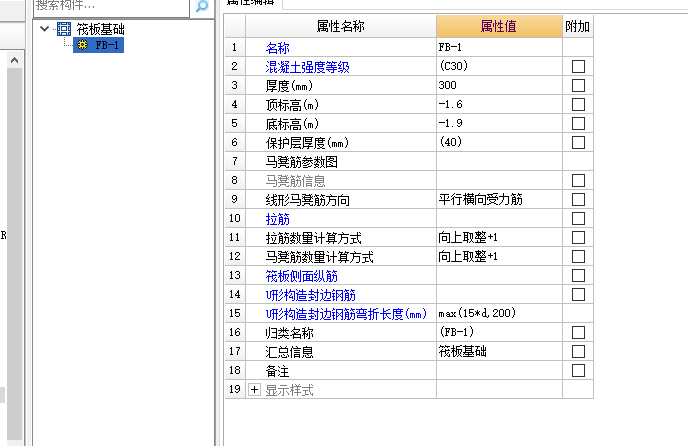
Task: Check the 混凝土强度等级 附加 checkbox
Action: [578, 66]
